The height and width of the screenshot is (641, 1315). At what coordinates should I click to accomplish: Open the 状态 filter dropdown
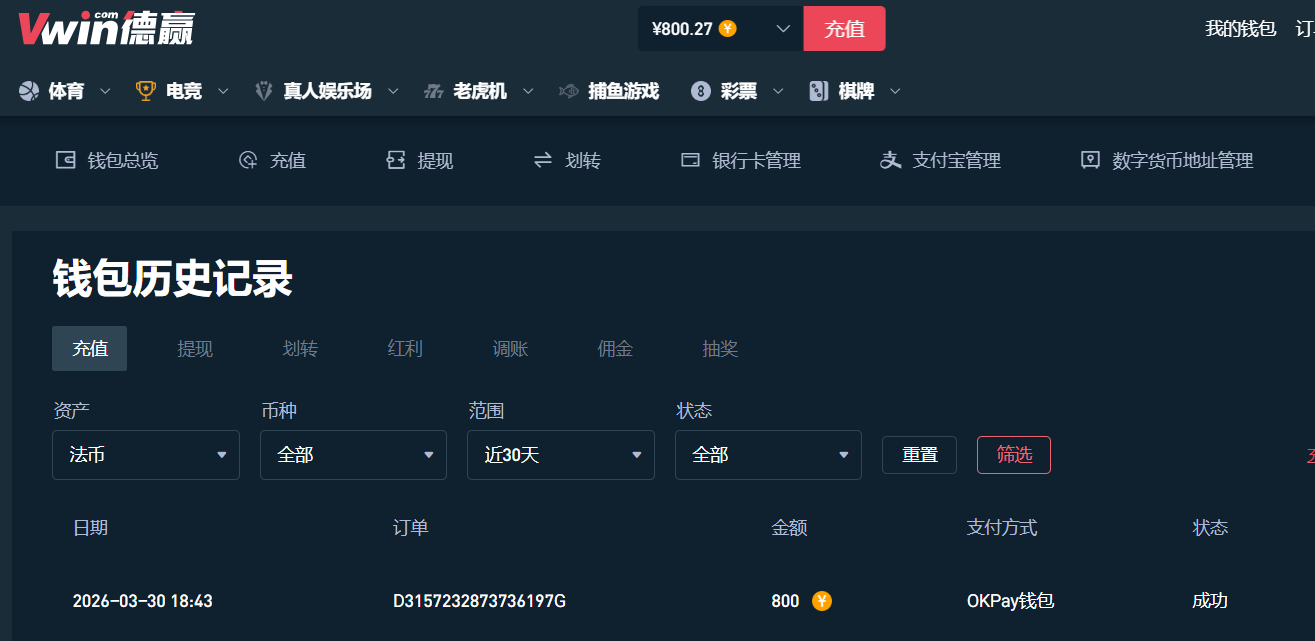point(768,455)
